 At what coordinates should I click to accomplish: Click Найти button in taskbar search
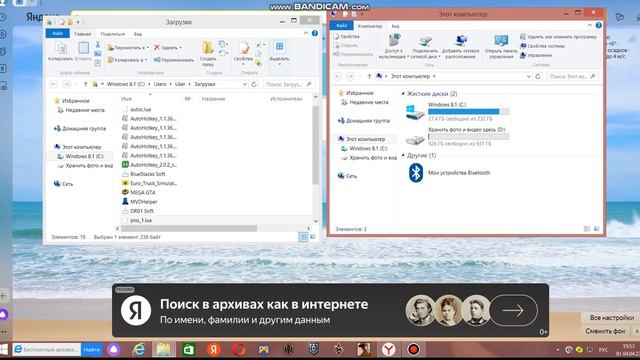point(91,349)
